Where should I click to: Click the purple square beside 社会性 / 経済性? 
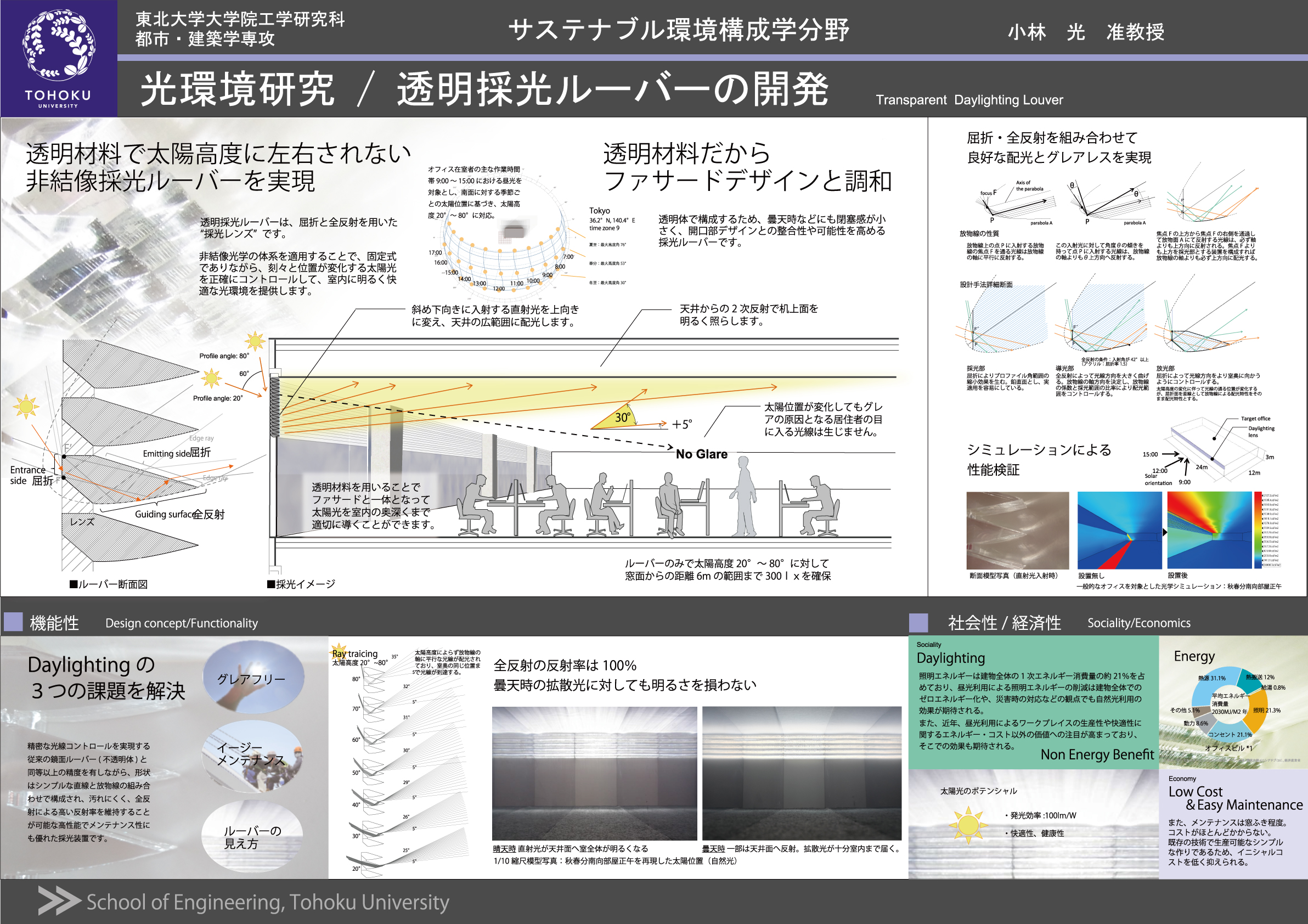pyautogui.click(x=918, y=622)
